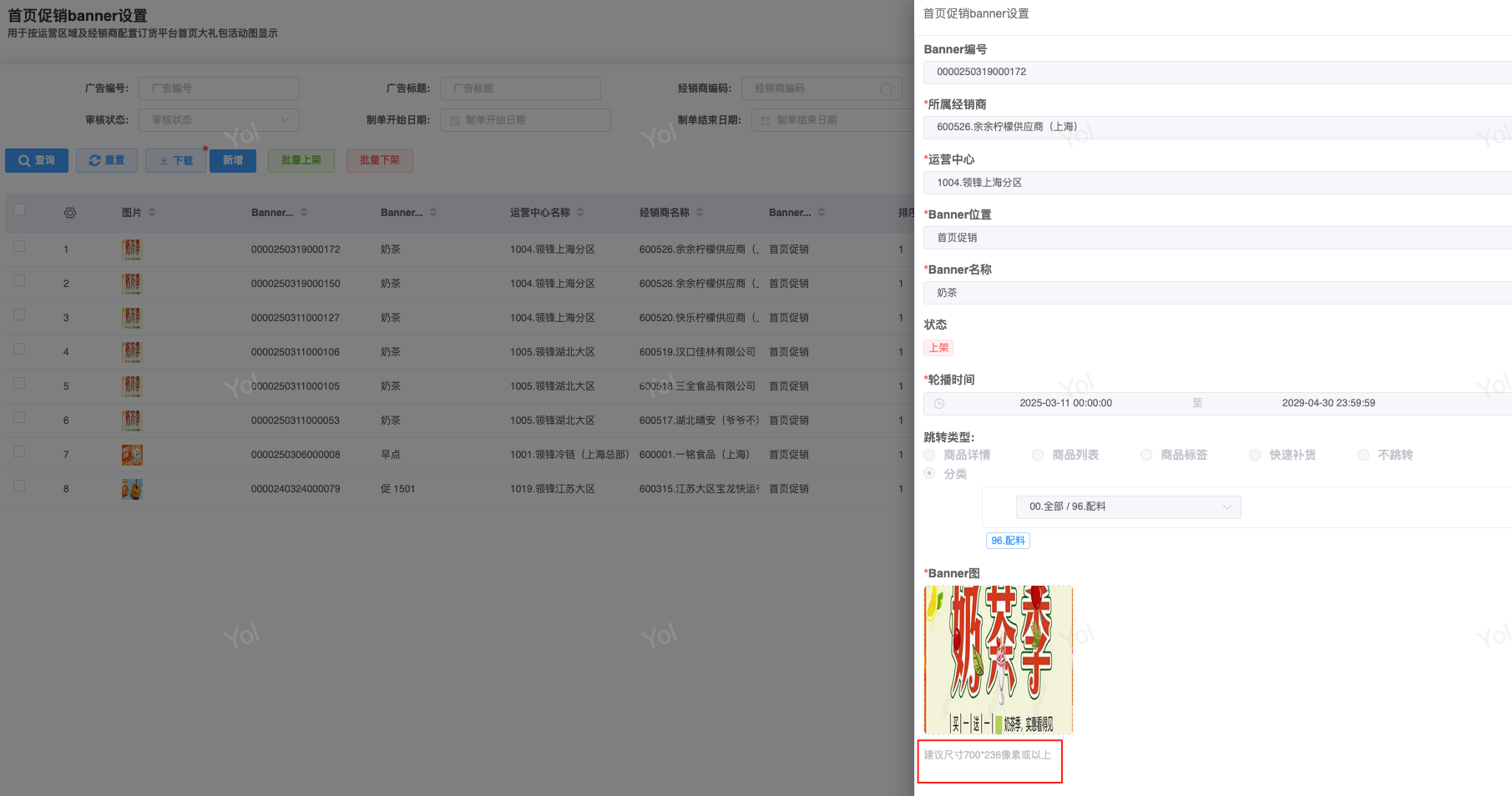
Task: Click the Banner位置 field showing 首页促销
Action: point(1217,238)
